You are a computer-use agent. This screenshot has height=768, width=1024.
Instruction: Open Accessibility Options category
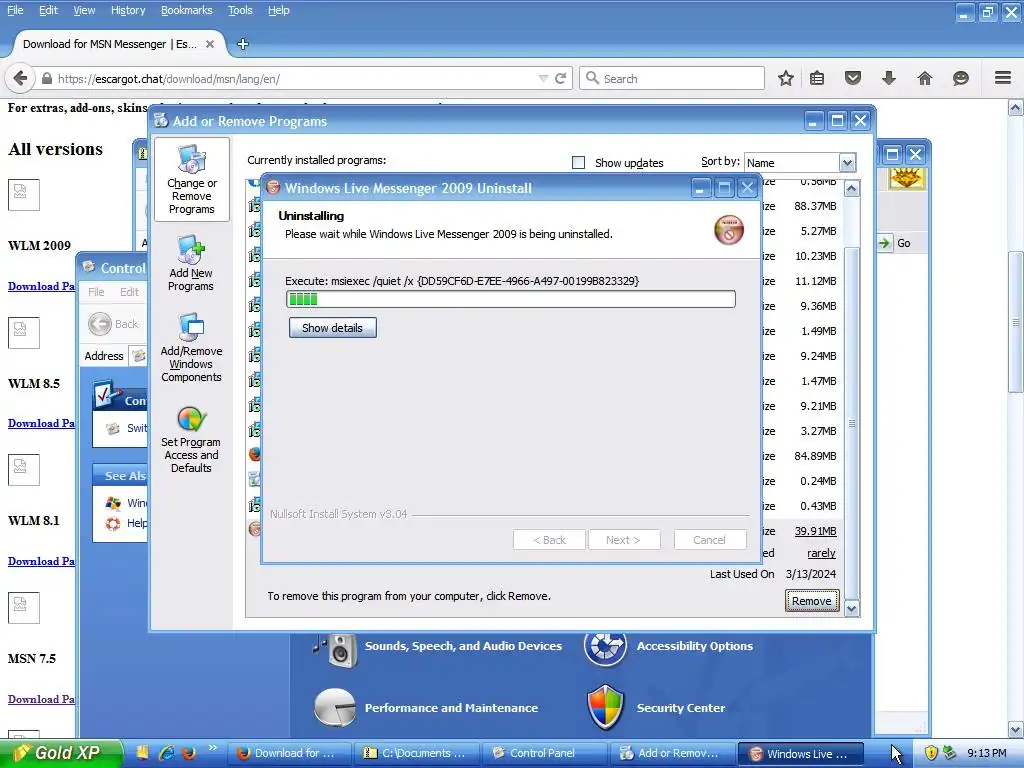[x=694, y=646]
